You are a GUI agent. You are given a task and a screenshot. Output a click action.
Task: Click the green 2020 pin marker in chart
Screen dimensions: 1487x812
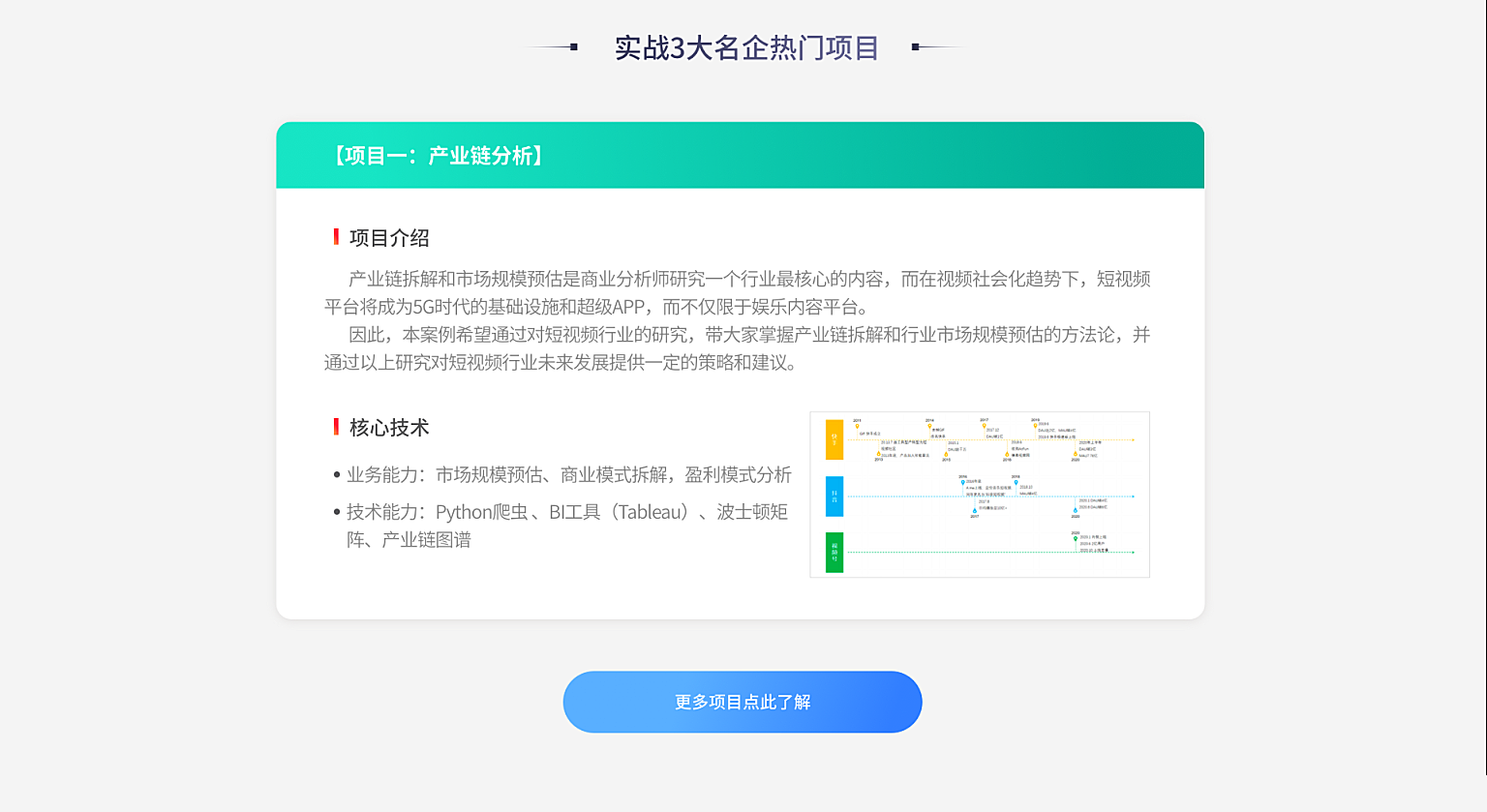pos(1075,538)
